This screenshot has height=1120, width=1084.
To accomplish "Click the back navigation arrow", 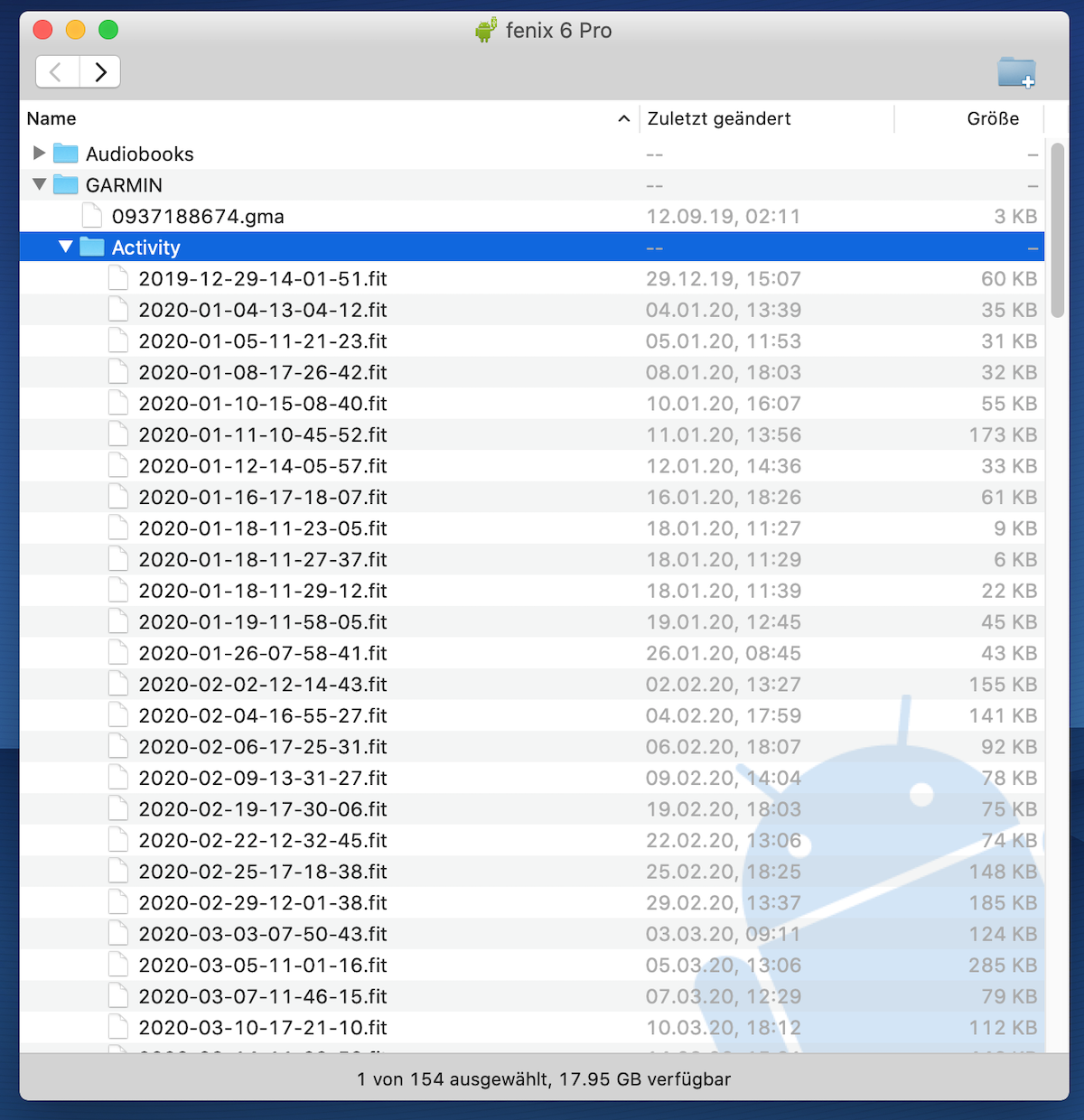I will pos(57,71).
